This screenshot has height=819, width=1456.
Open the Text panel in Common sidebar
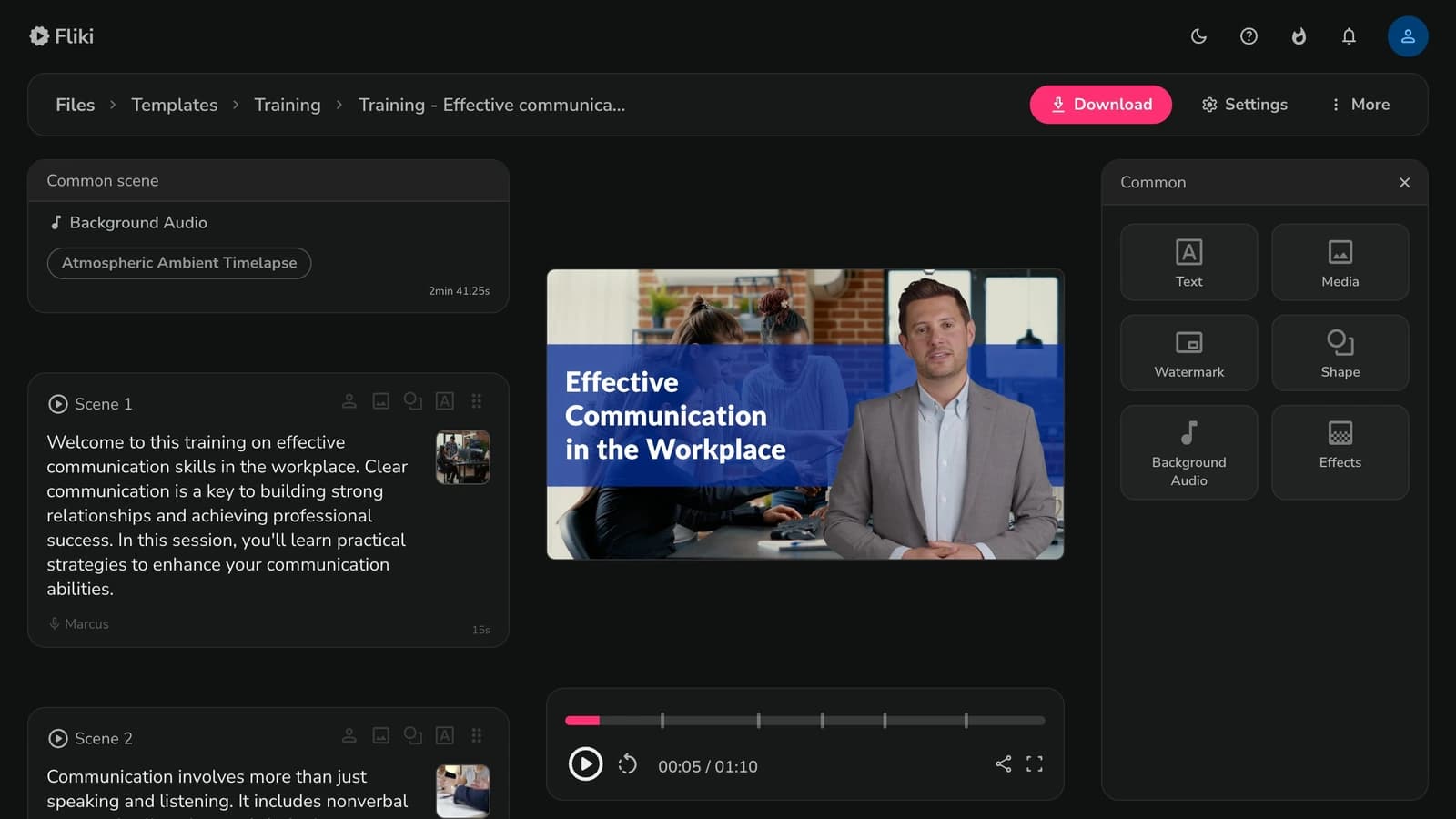click(x=1188, y=262)
